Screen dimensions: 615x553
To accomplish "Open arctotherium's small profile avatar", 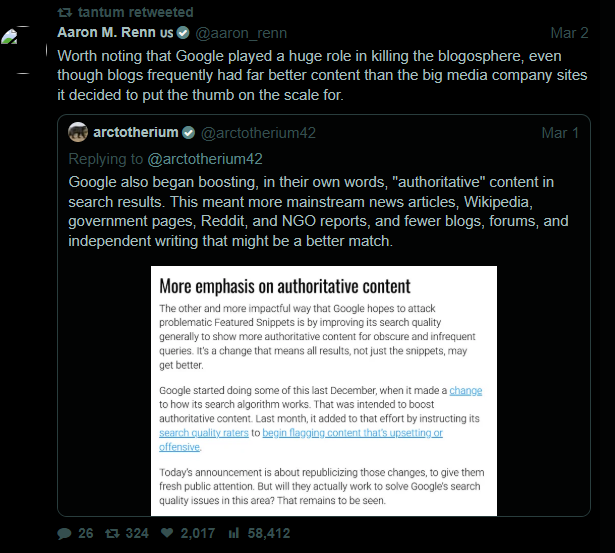I will point(78,132).
